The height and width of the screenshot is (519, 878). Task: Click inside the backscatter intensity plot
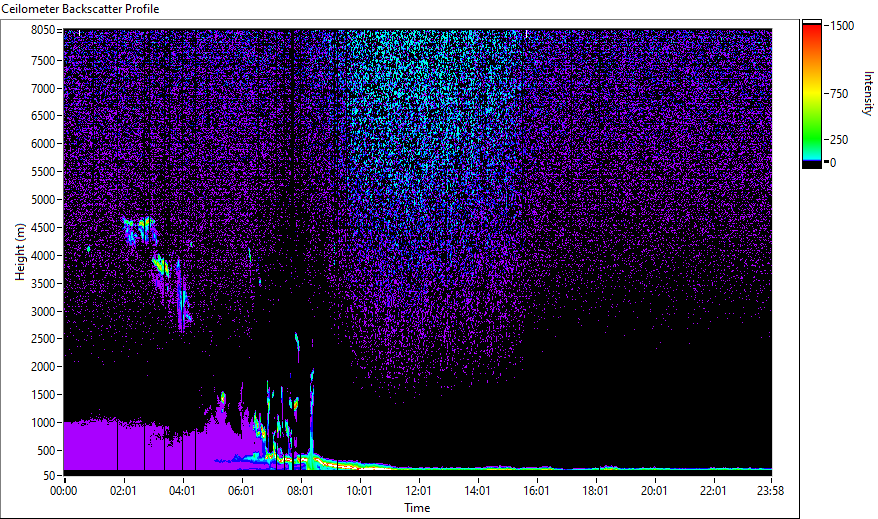(x=418, y=250)
